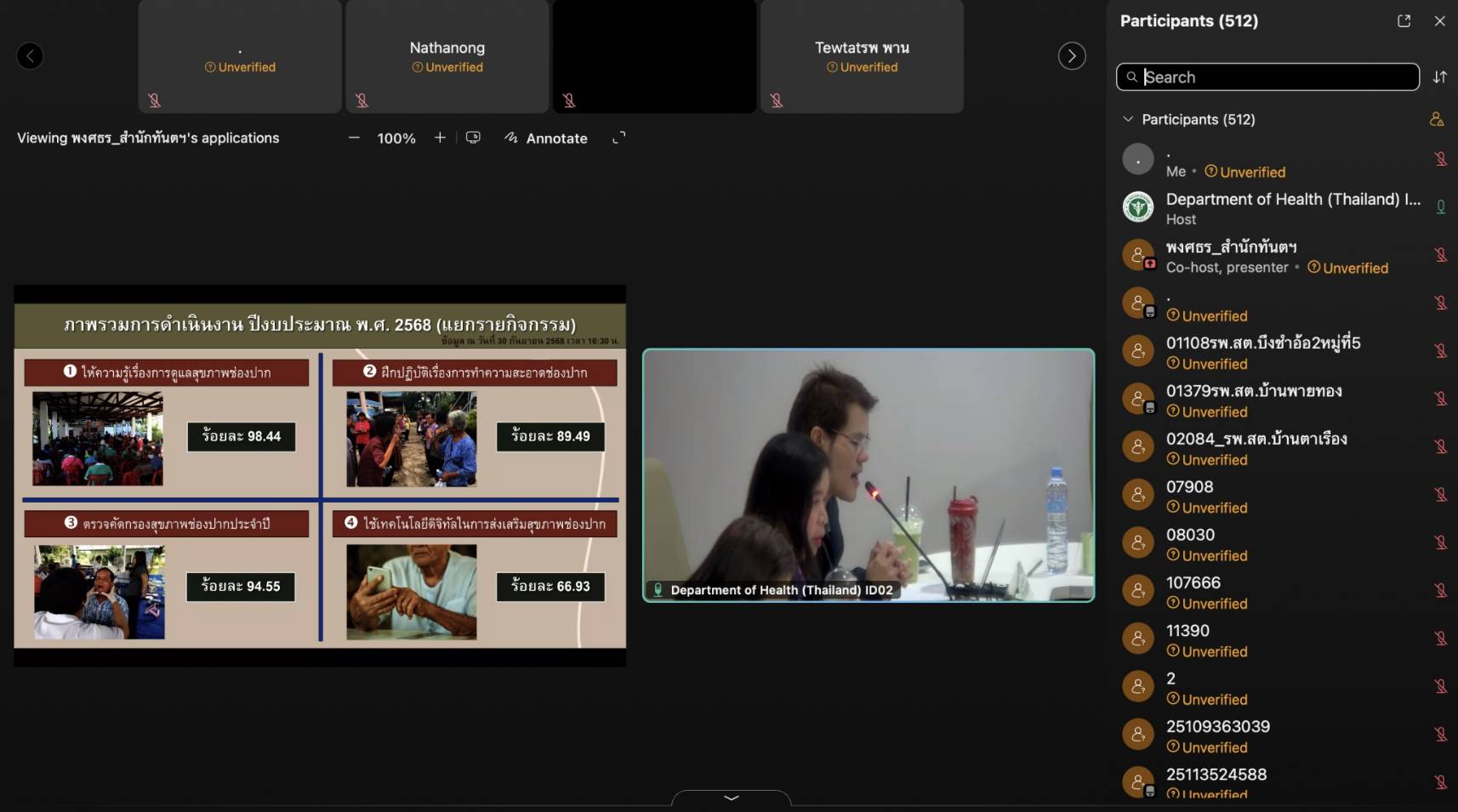
Task: Toggle mute for Department of Health host
Action: (x=1440, y=207)
